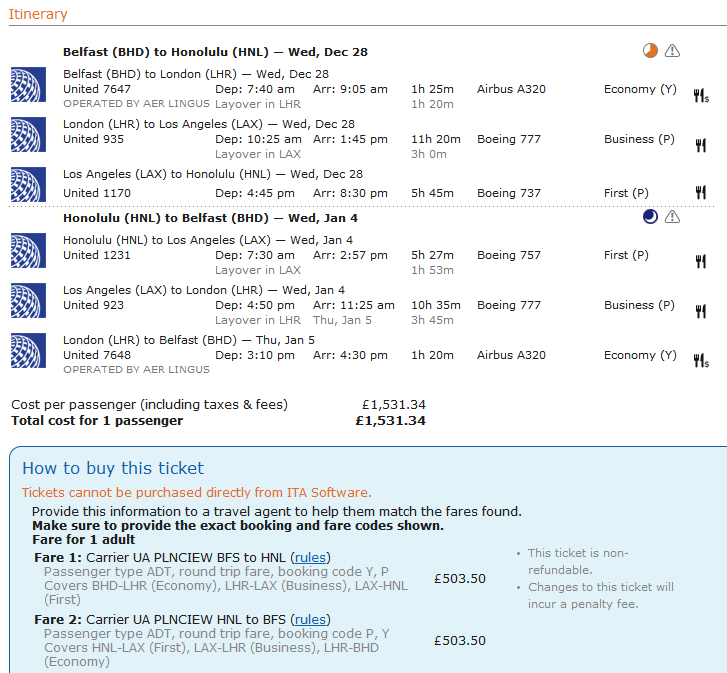Image resolution: width=727 pixels, height=673 pixels.
Task: Click the United logo beside flight United 1231
Action: pyautogui.click(x=28, y=250)
